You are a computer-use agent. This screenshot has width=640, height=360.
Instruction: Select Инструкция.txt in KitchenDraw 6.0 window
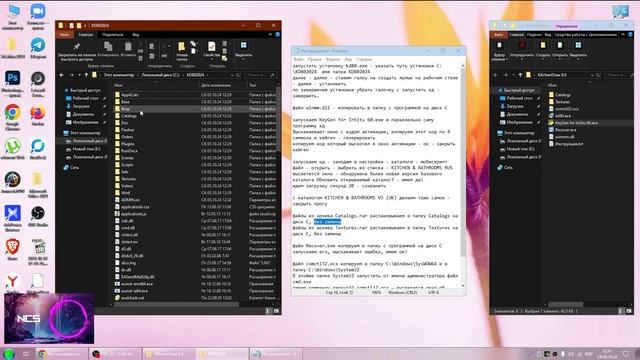point(569,144)
